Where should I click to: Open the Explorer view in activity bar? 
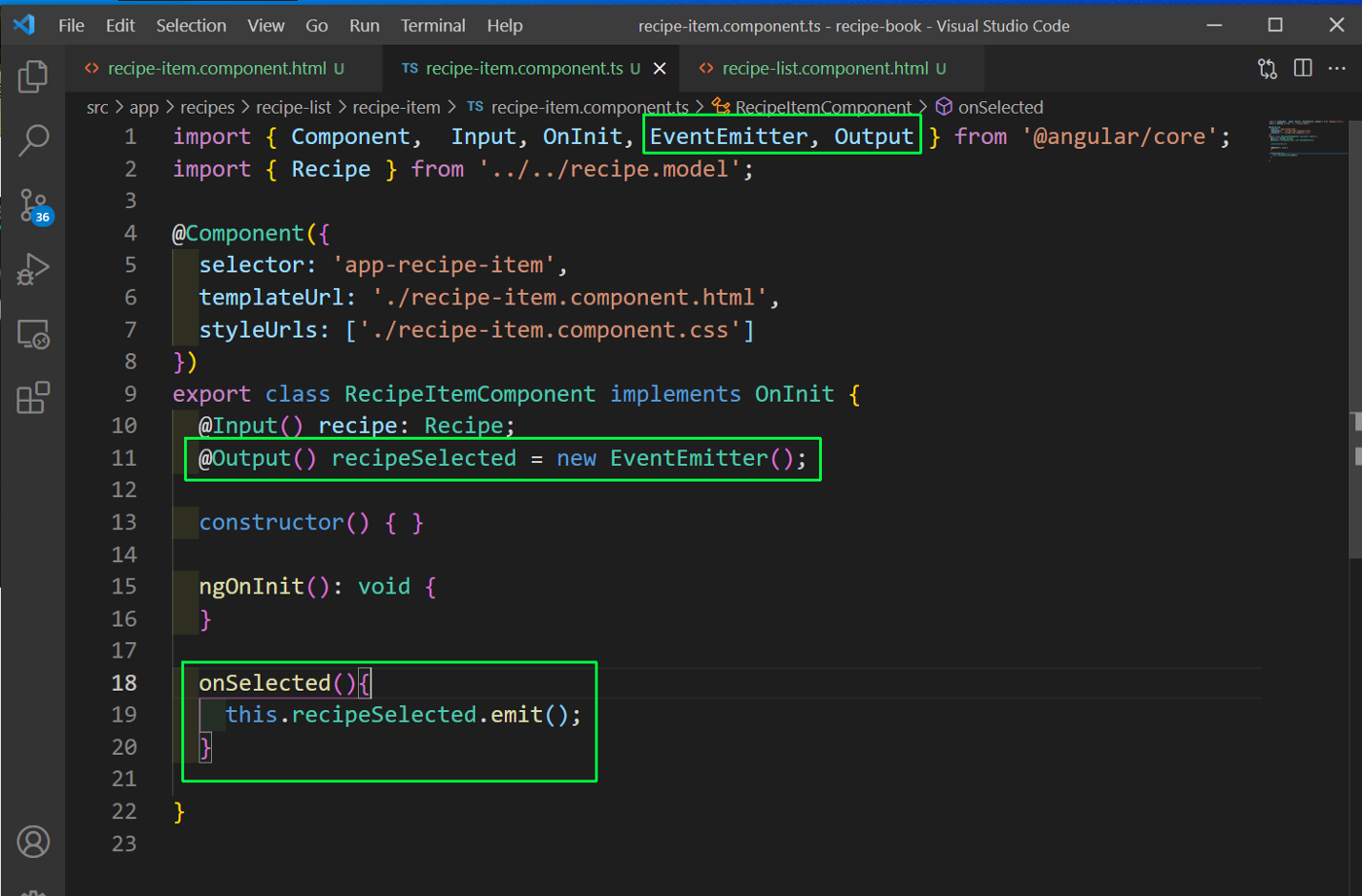tap(33, 76)
